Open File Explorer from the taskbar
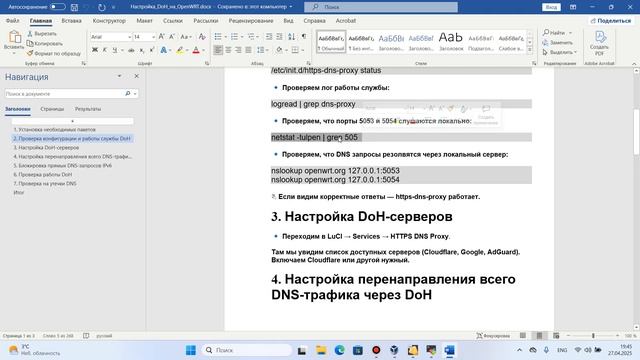Screen dimensions: 640x360 321,350
